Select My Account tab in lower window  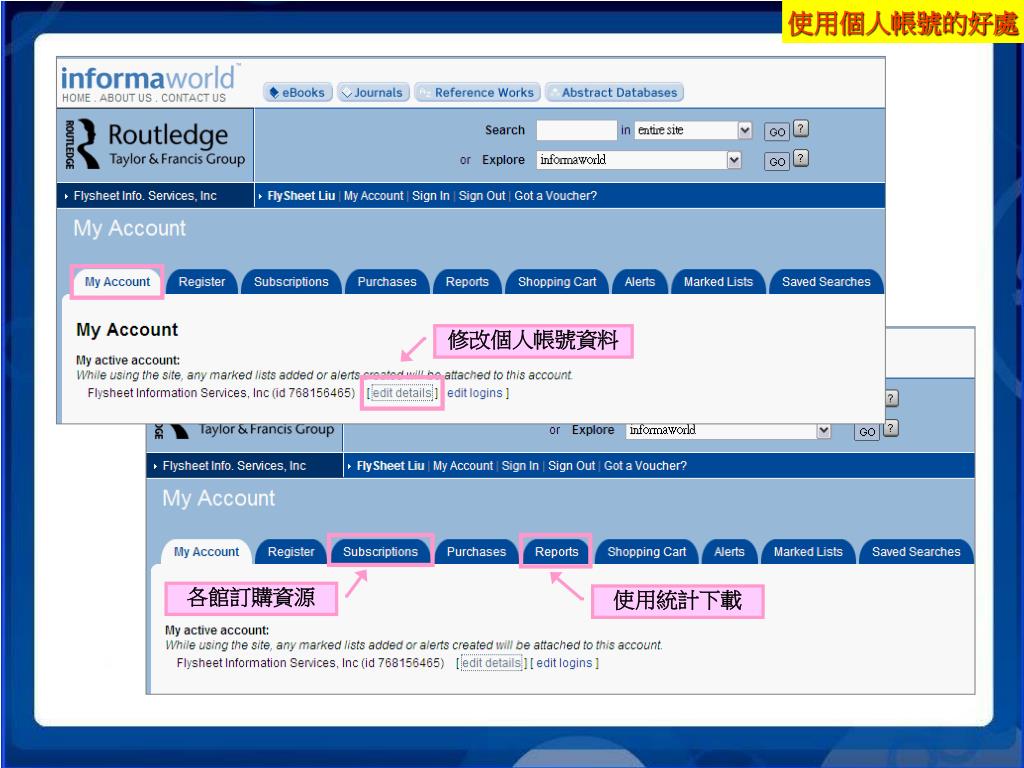click(x=206, y=552)
